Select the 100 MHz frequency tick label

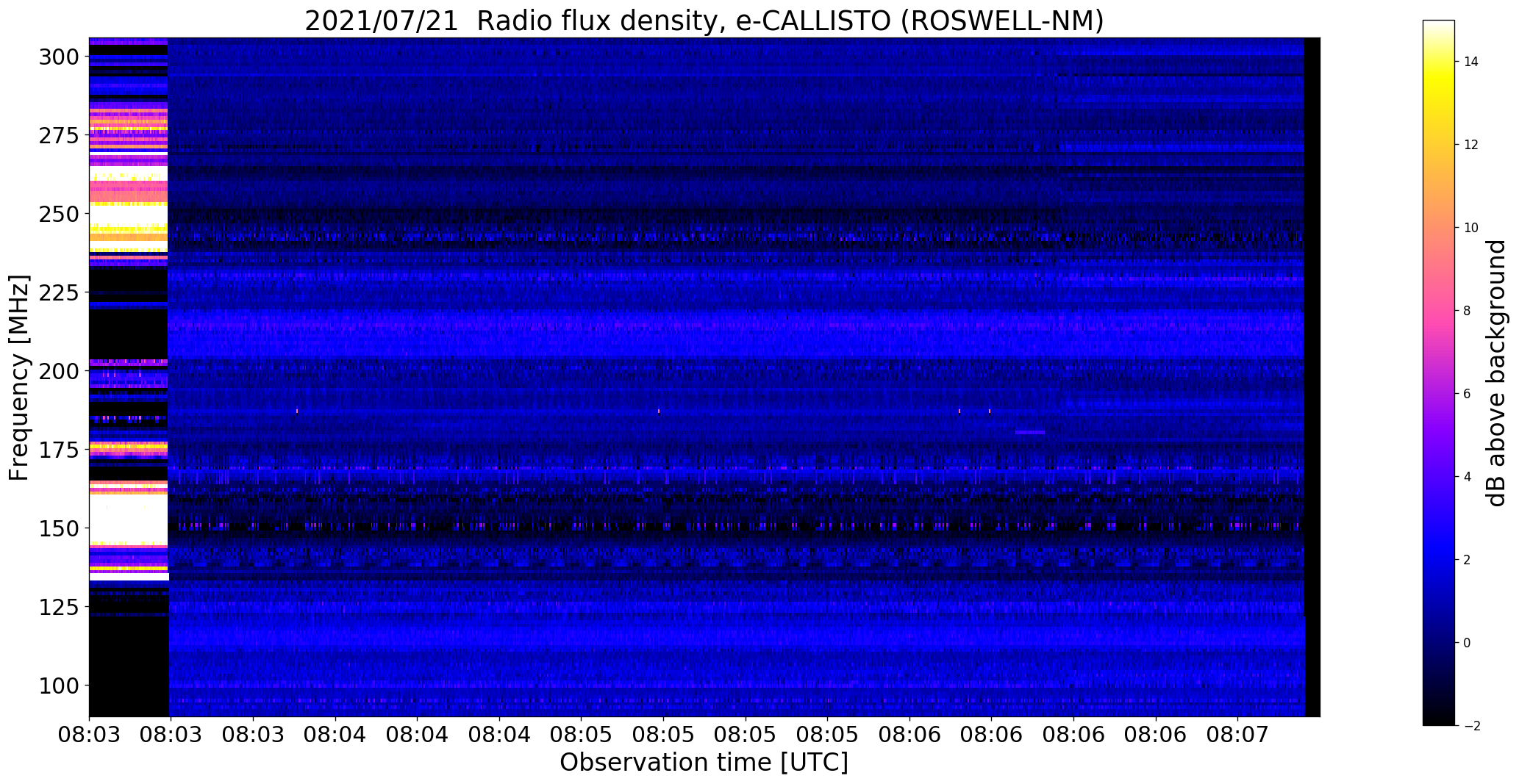click(60, 686)
